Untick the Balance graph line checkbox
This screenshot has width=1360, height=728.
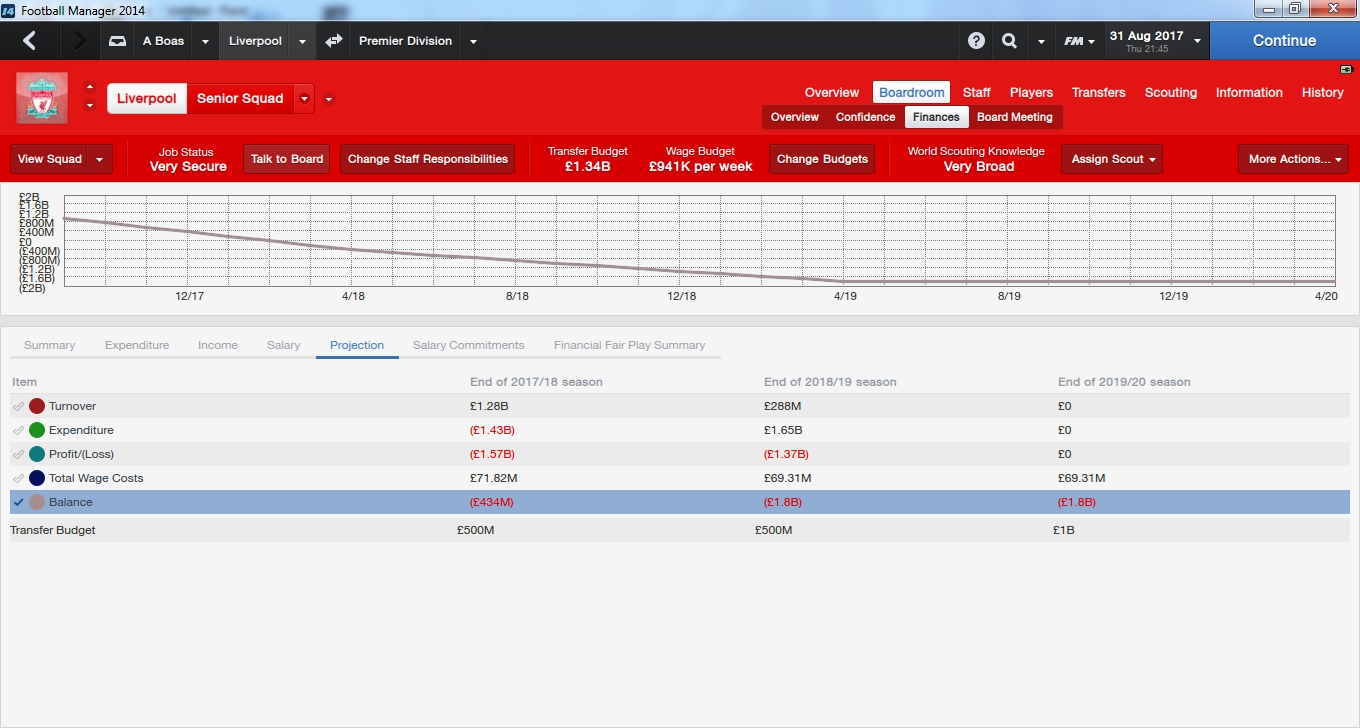[18, 502]
